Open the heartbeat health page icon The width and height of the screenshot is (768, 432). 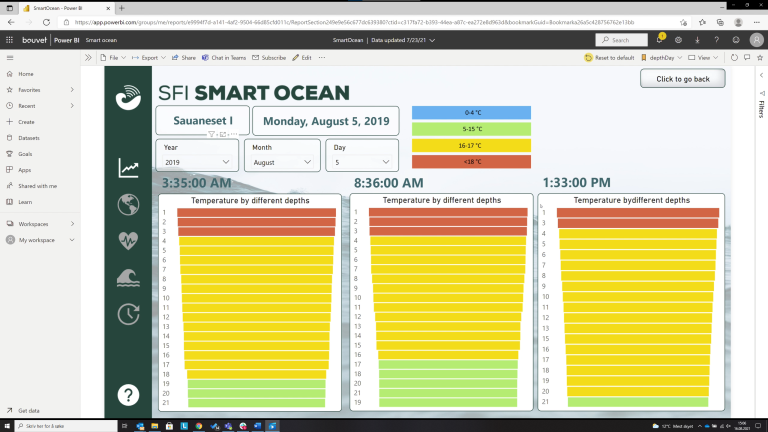128,240
